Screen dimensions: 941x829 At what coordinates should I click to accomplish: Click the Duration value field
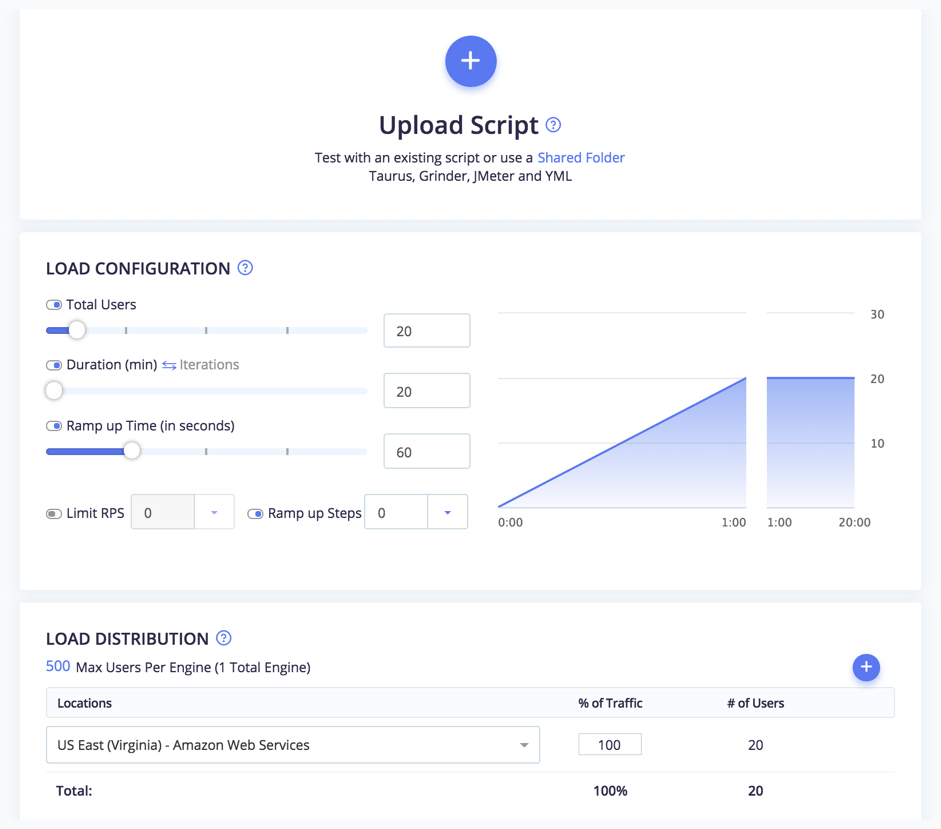point(427,391)
